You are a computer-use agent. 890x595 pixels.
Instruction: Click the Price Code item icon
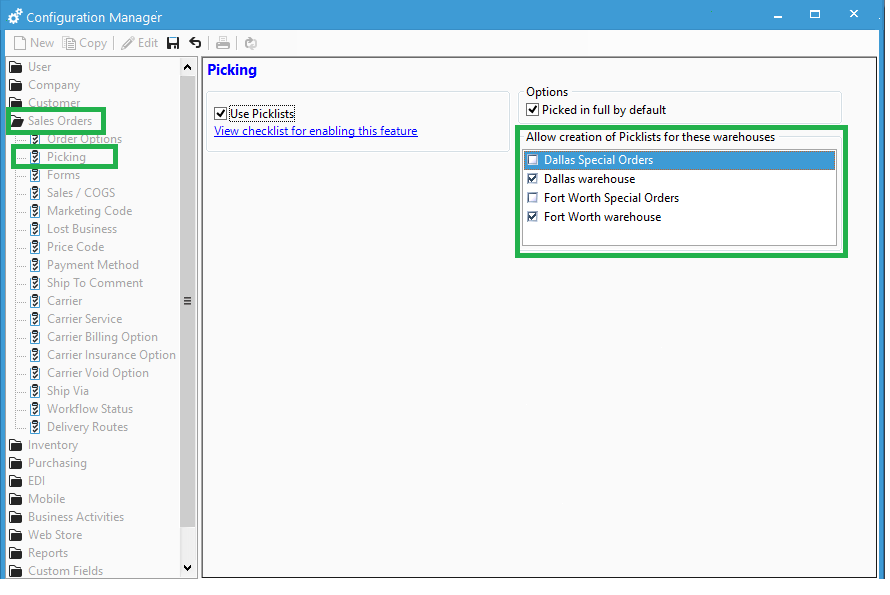pos(35,247)
